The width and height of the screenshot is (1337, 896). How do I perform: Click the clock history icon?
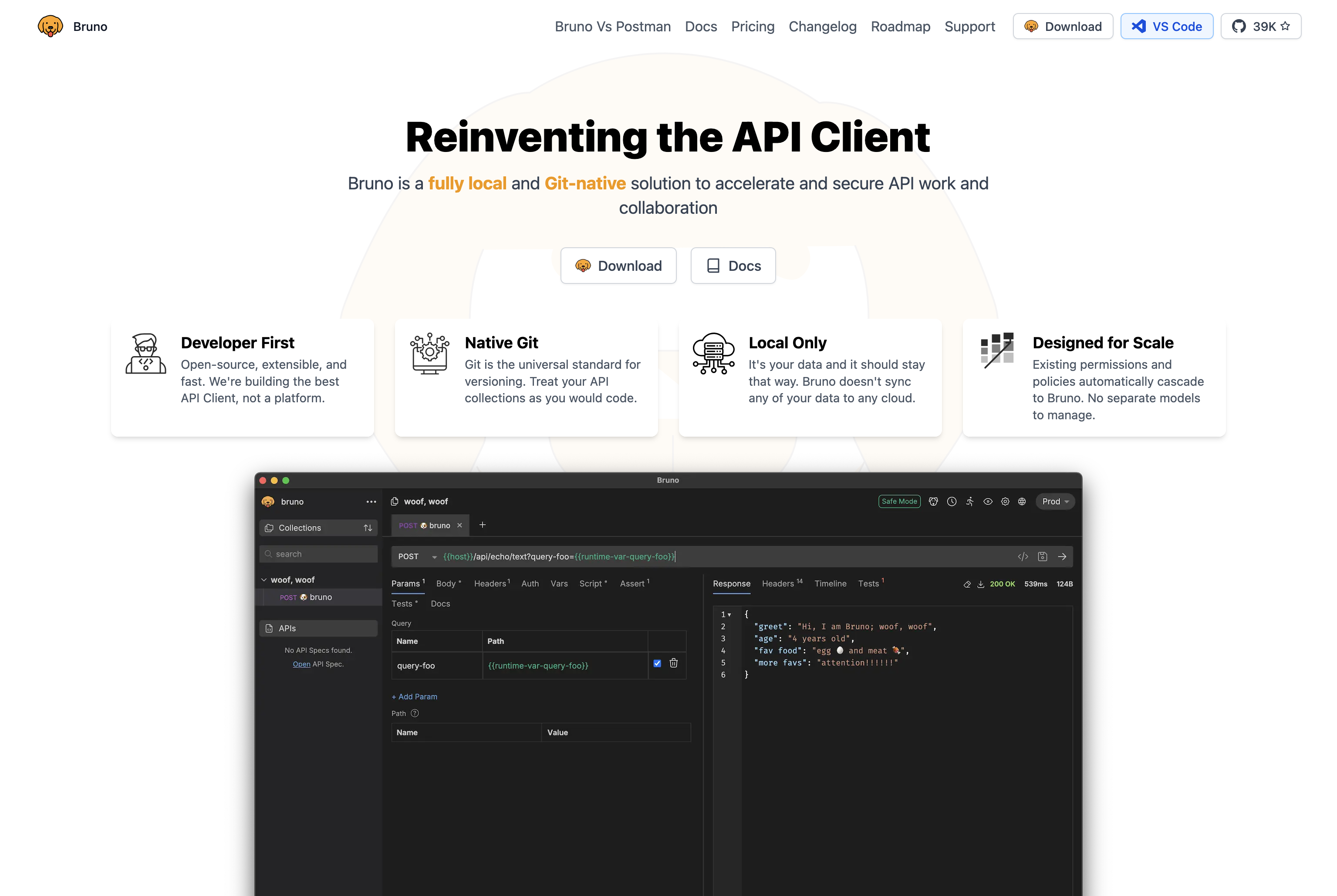pos(952,502)
